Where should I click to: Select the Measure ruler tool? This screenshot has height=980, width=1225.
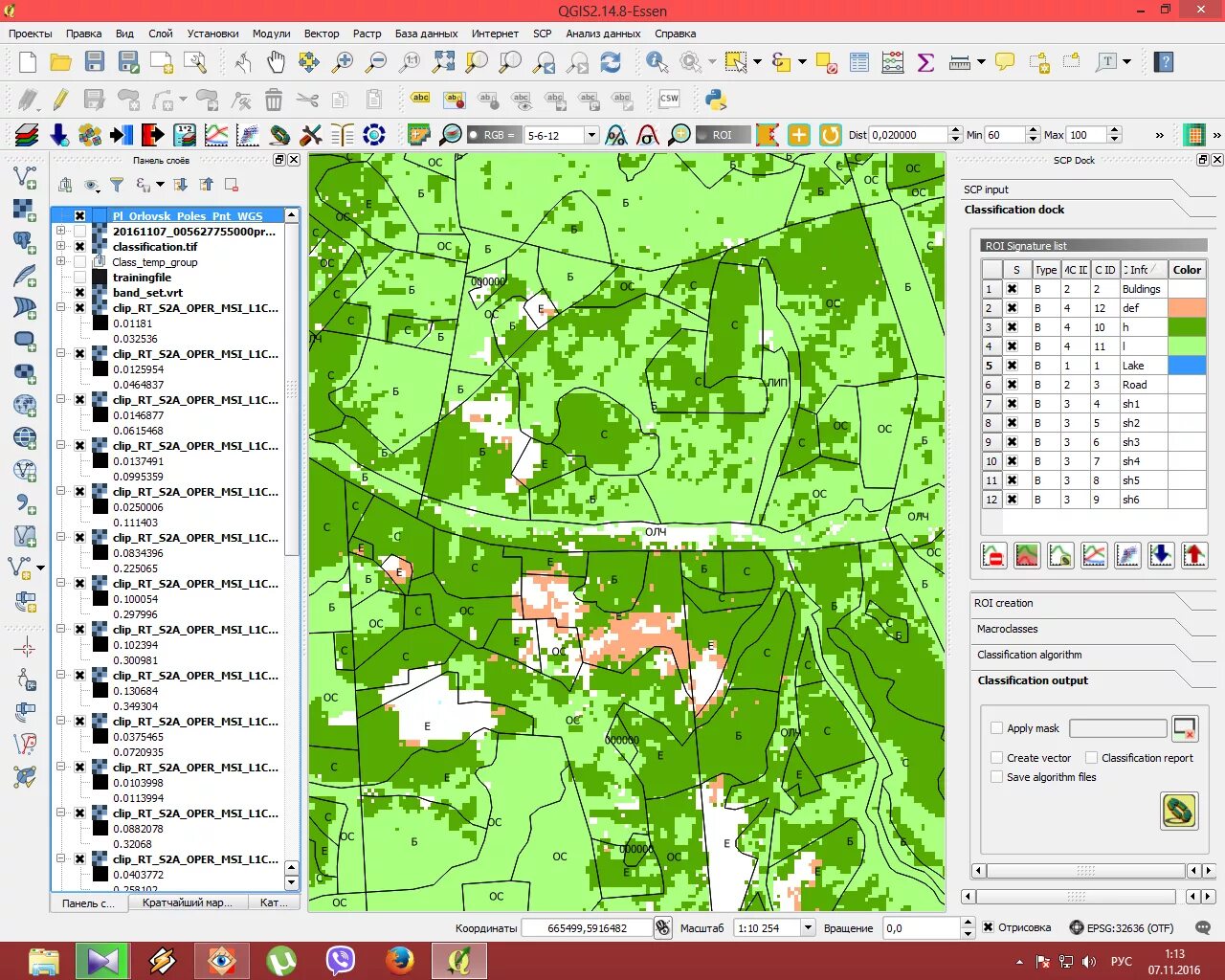pyautogui.click(x=960, y=62)
